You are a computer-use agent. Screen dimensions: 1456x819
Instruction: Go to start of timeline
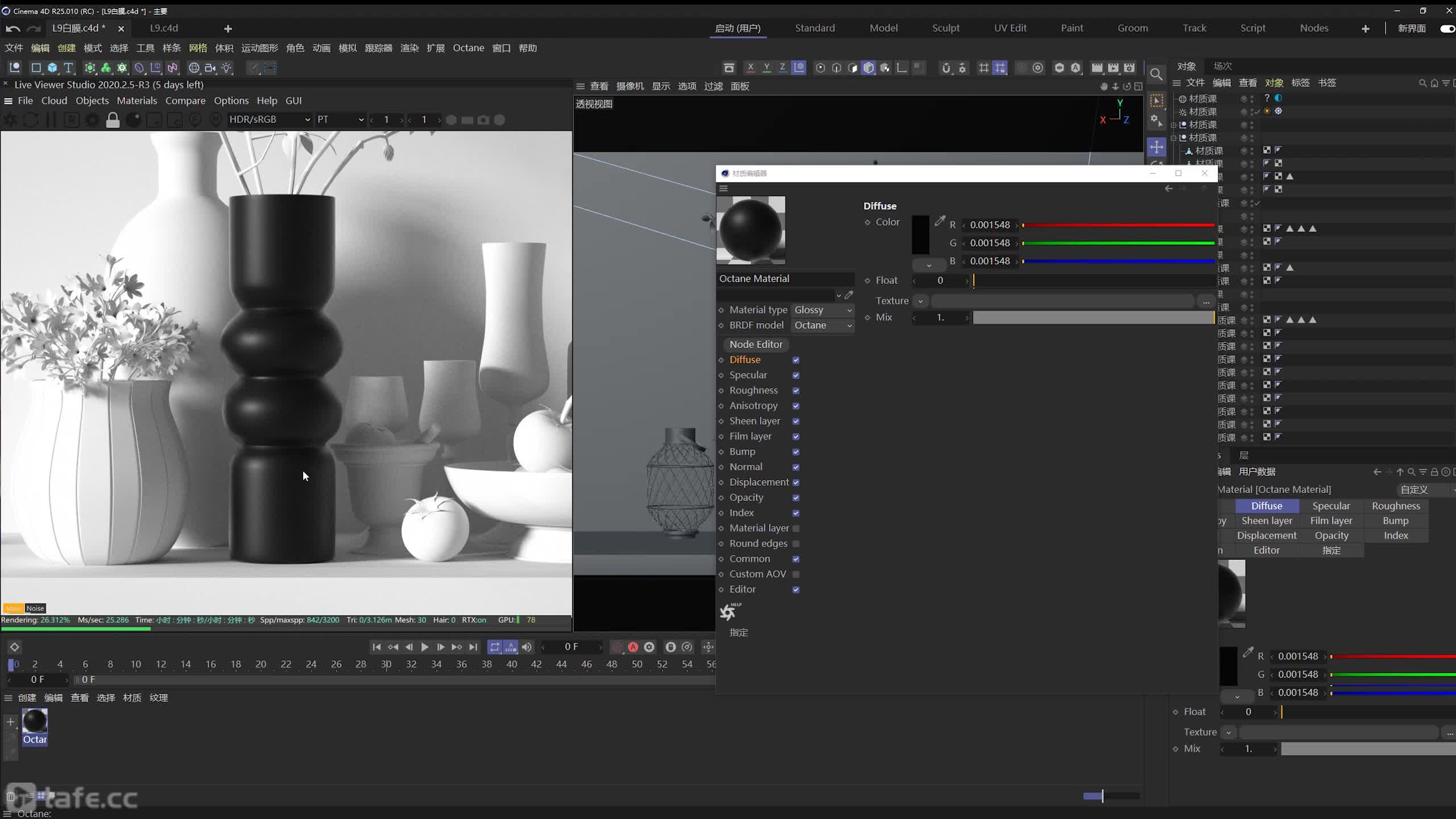(377, 647)
